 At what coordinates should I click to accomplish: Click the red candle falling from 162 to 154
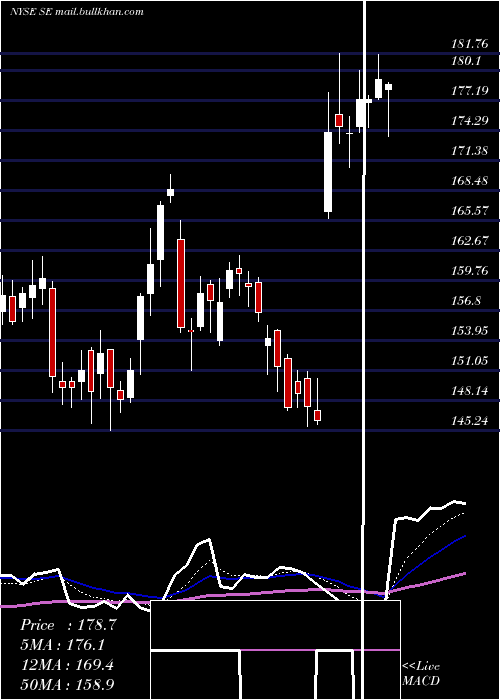pyautogui.click(x=181, y=283)
